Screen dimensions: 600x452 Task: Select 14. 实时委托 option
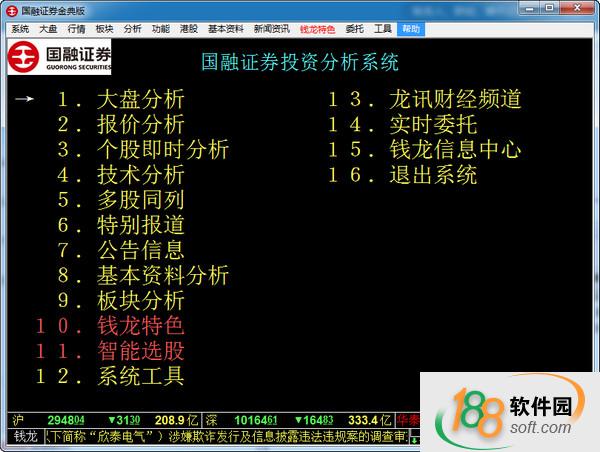403,125
